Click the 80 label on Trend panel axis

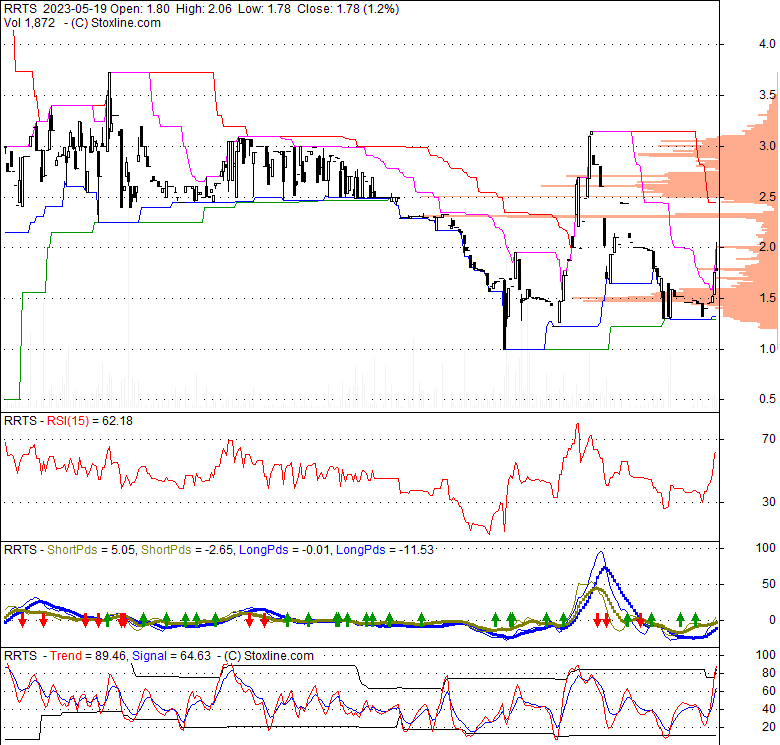tap(769, 673)
